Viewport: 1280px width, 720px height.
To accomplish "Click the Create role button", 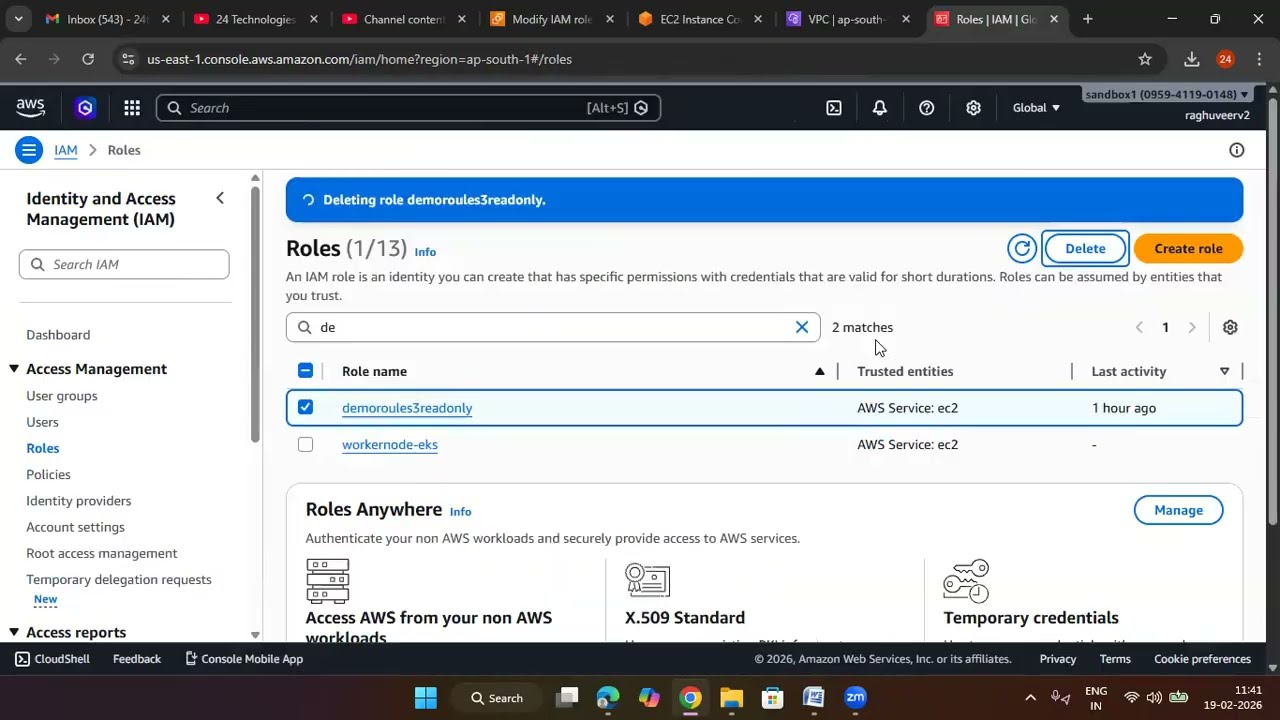I will (x=1188, y=248).
